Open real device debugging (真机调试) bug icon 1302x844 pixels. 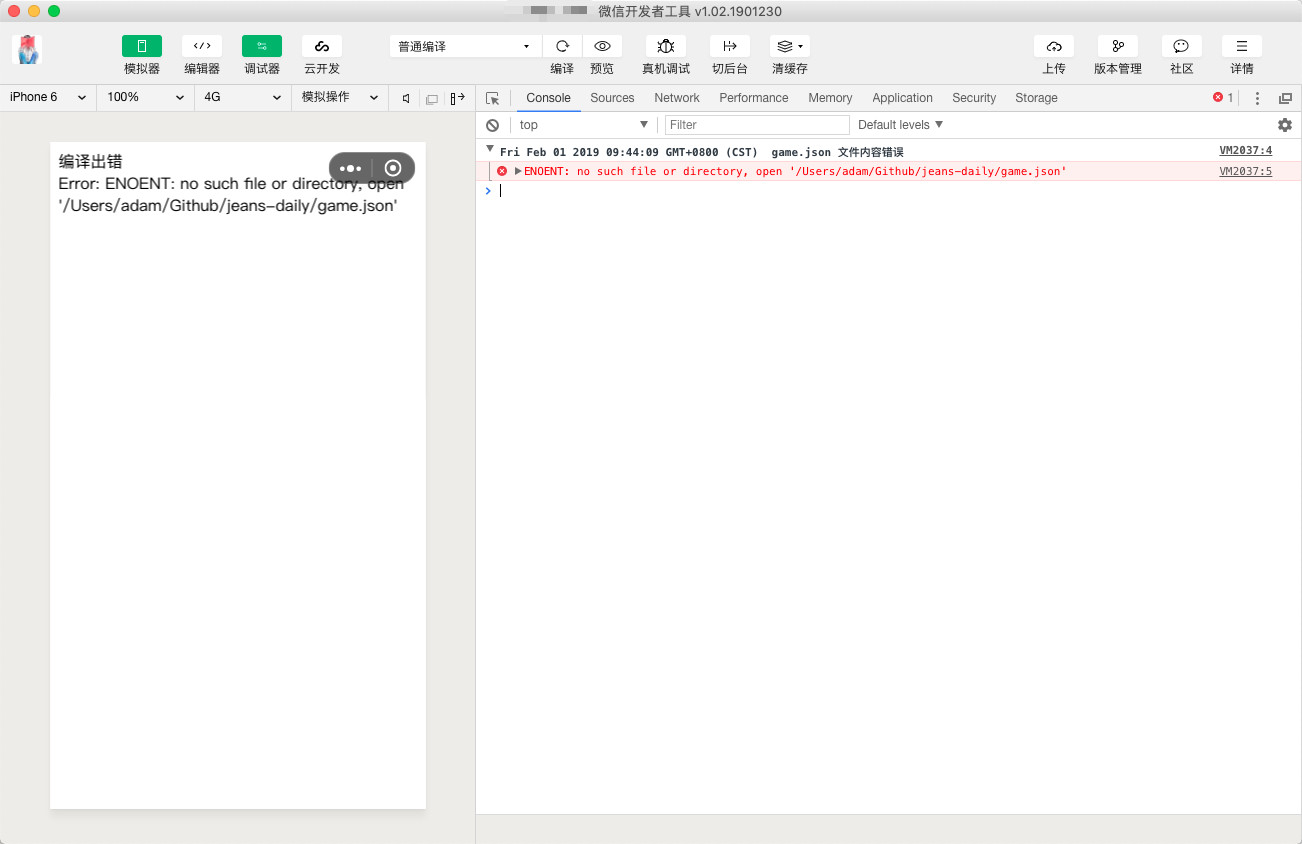coord(665,47)
